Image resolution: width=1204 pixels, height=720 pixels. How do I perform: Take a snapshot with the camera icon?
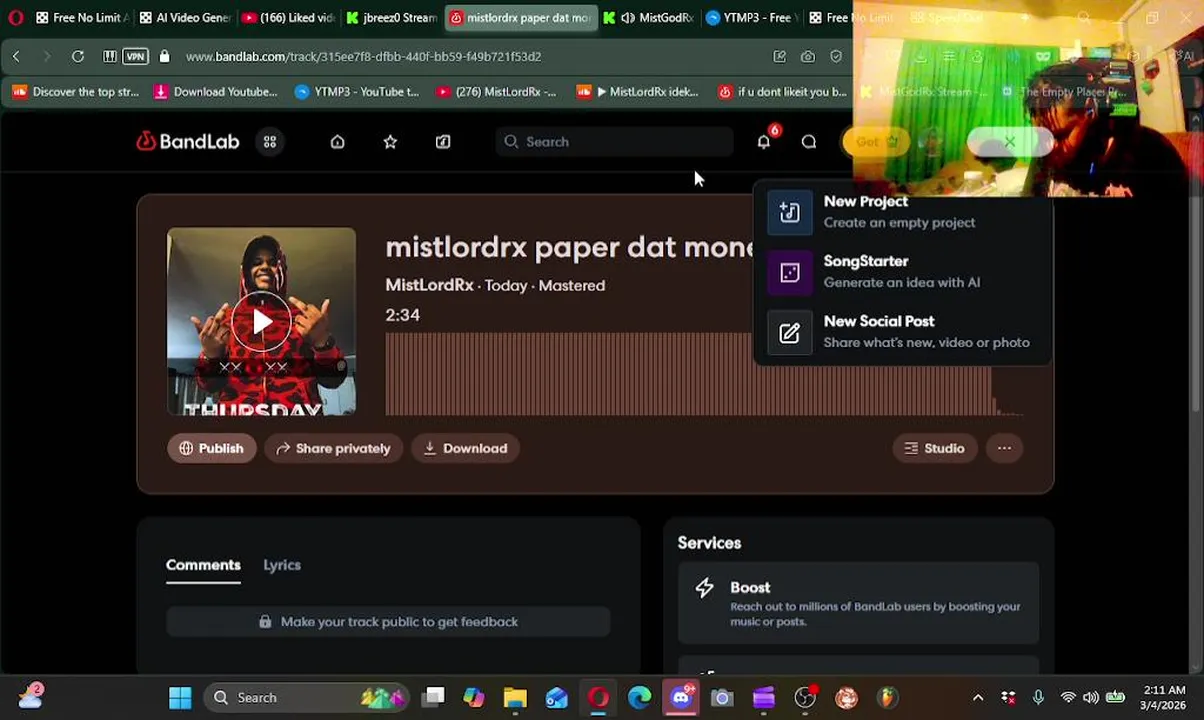click(808, 57)
